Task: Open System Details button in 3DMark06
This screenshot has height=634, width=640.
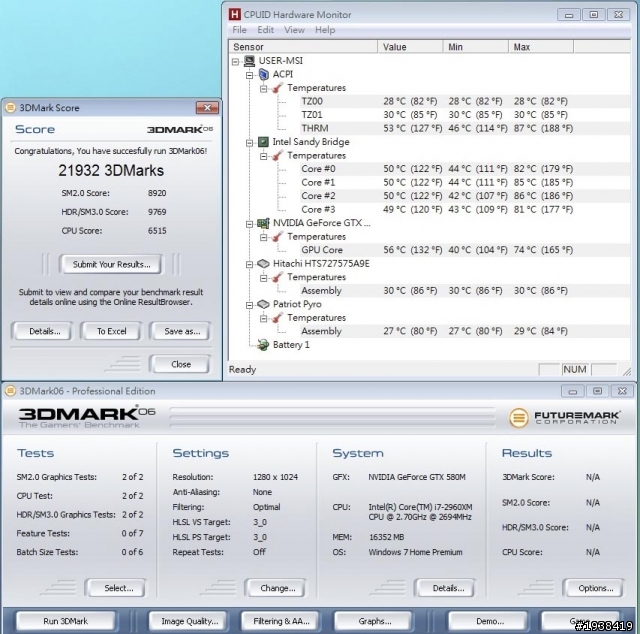Action: click(447, 588)
